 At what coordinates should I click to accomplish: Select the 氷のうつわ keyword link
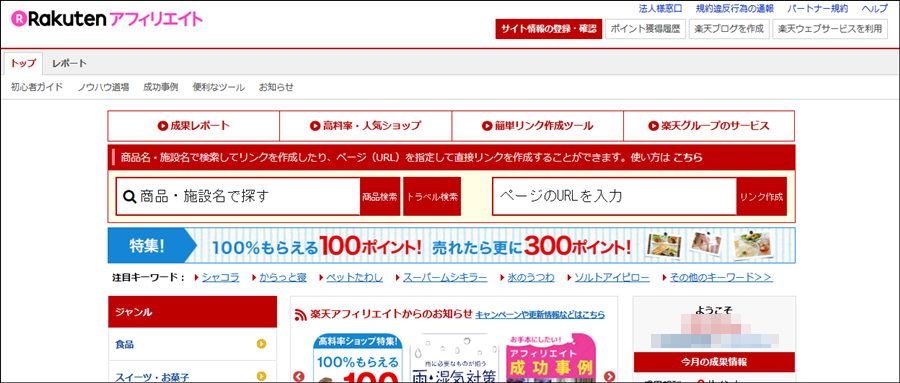[531, 278]
